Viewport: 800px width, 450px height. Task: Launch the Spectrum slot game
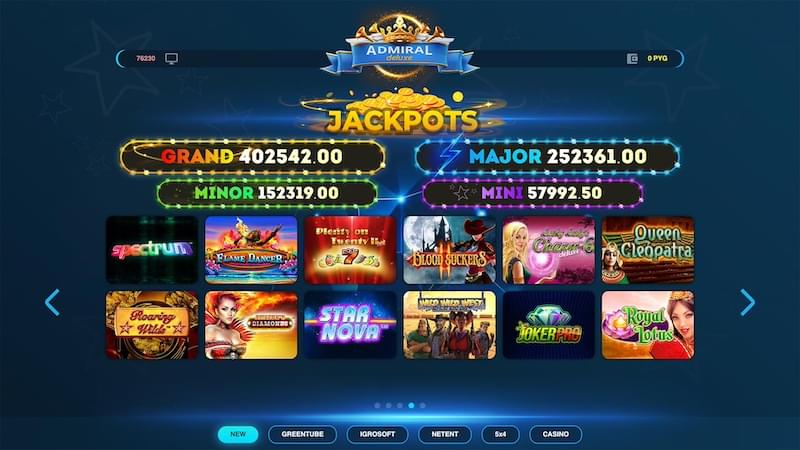click(x=152, y=249)
